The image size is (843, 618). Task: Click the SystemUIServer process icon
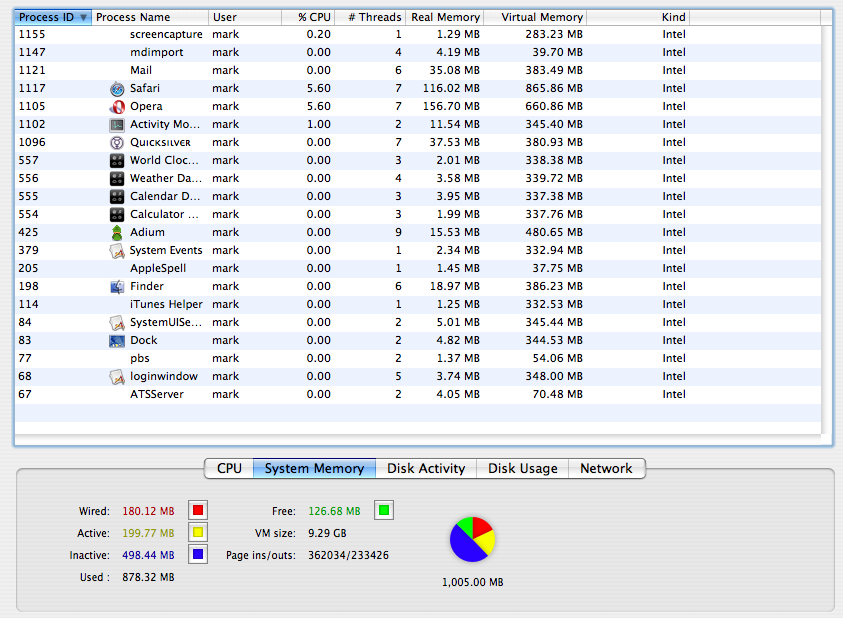[117, 323]
